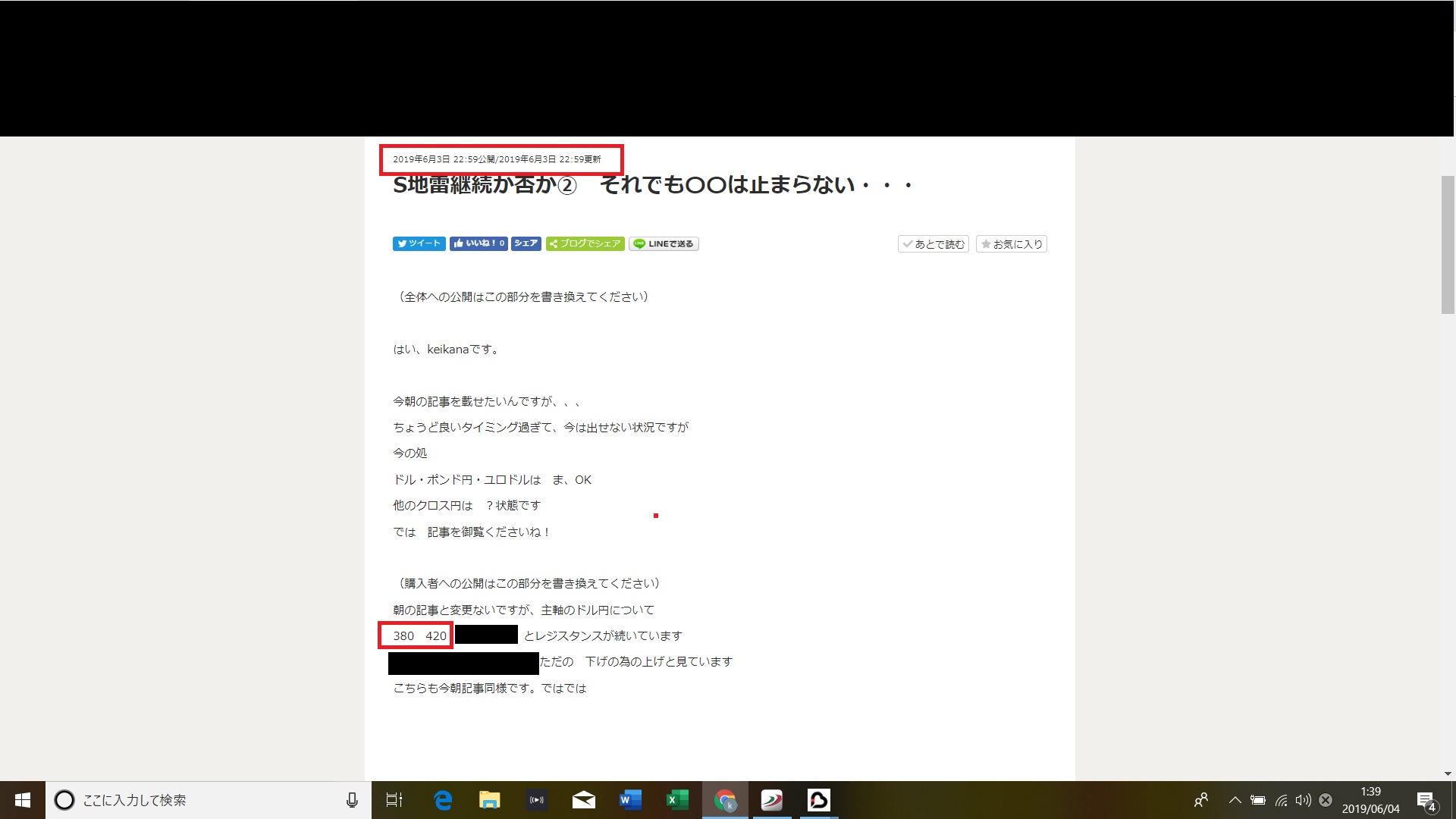This screenshot has width=1456, height=819.
Task: Toggle 'あとで読む' read later
Action: [x=934, y=244]
